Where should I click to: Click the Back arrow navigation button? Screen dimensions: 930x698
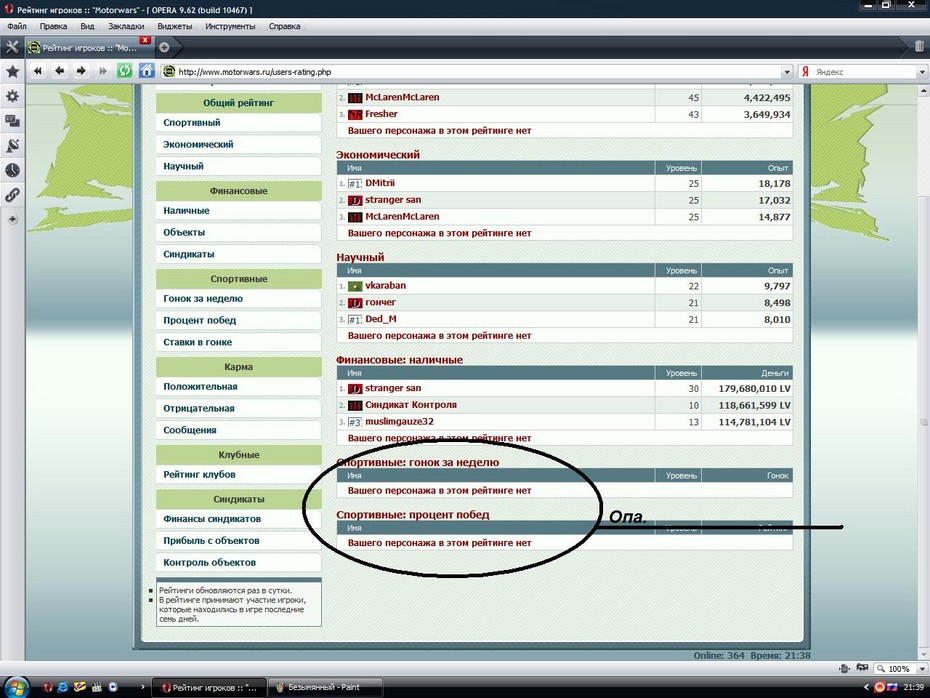(x=59, y=71)
